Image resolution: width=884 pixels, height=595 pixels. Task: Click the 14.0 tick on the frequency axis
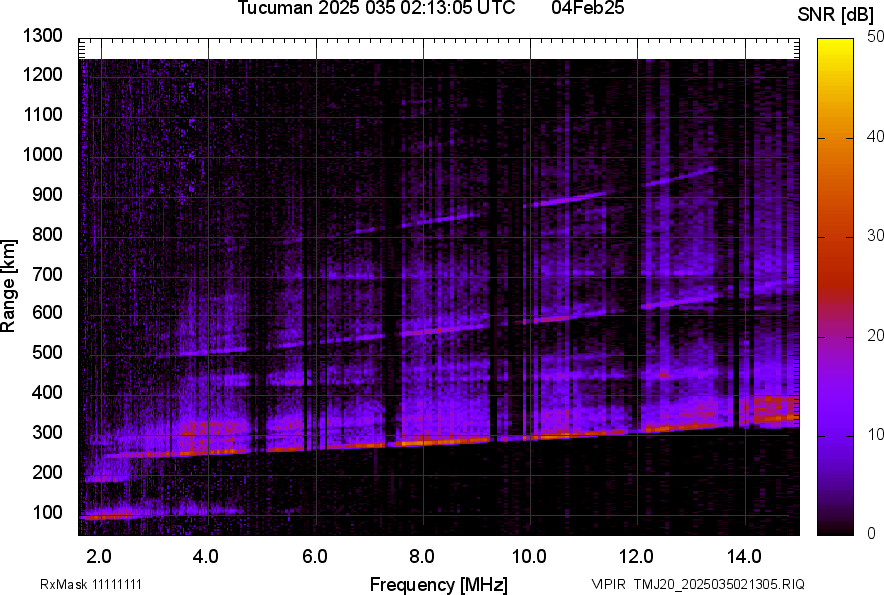(x=744, y=556)
